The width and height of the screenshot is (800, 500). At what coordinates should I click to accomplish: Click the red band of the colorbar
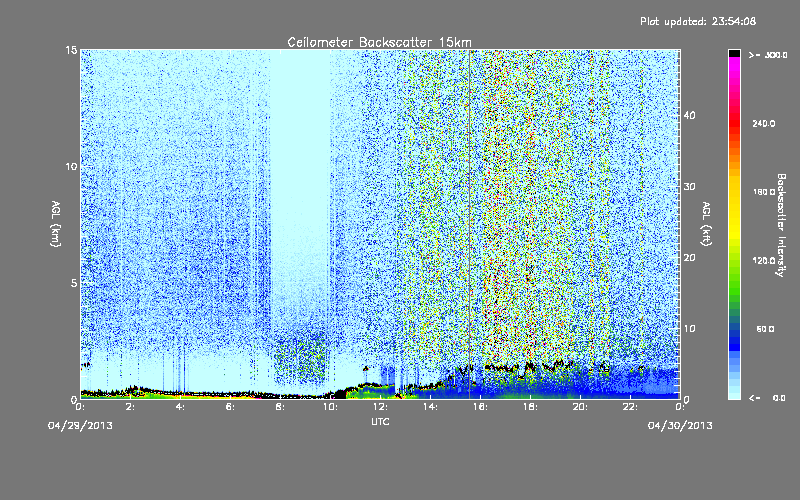click(x=734, y=125)
